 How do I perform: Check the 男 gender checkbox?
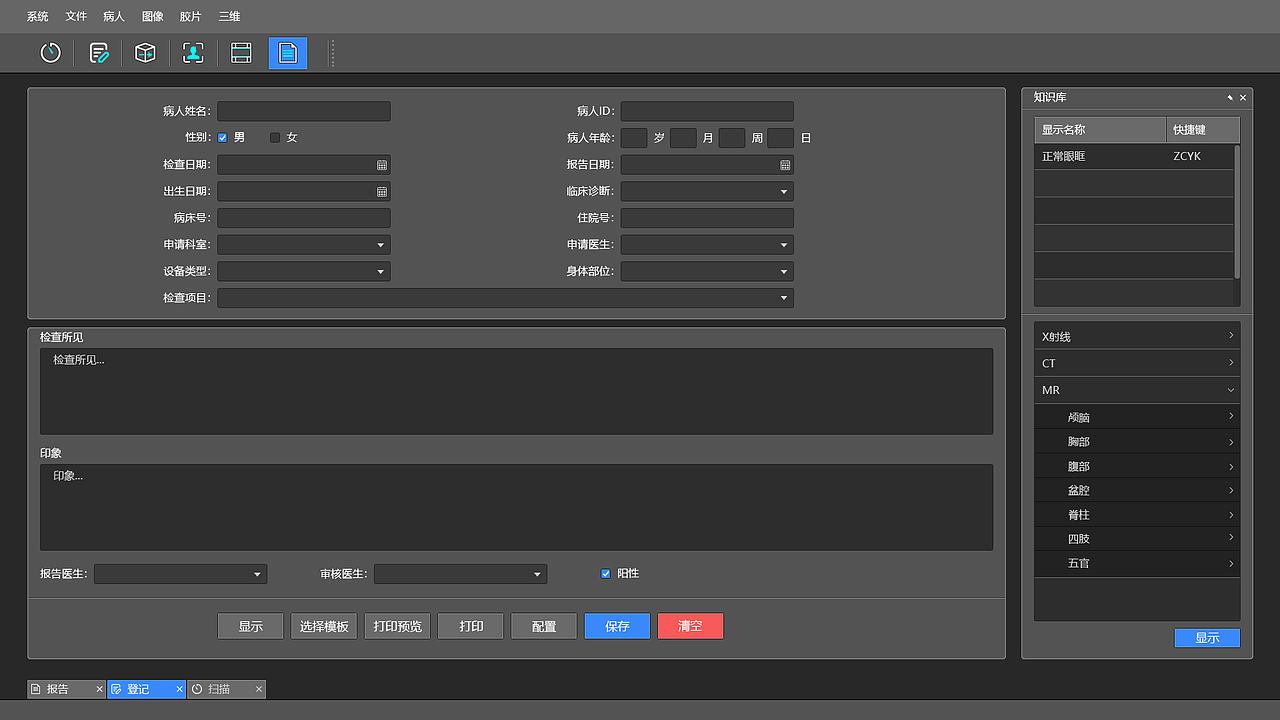pos(222,138)
